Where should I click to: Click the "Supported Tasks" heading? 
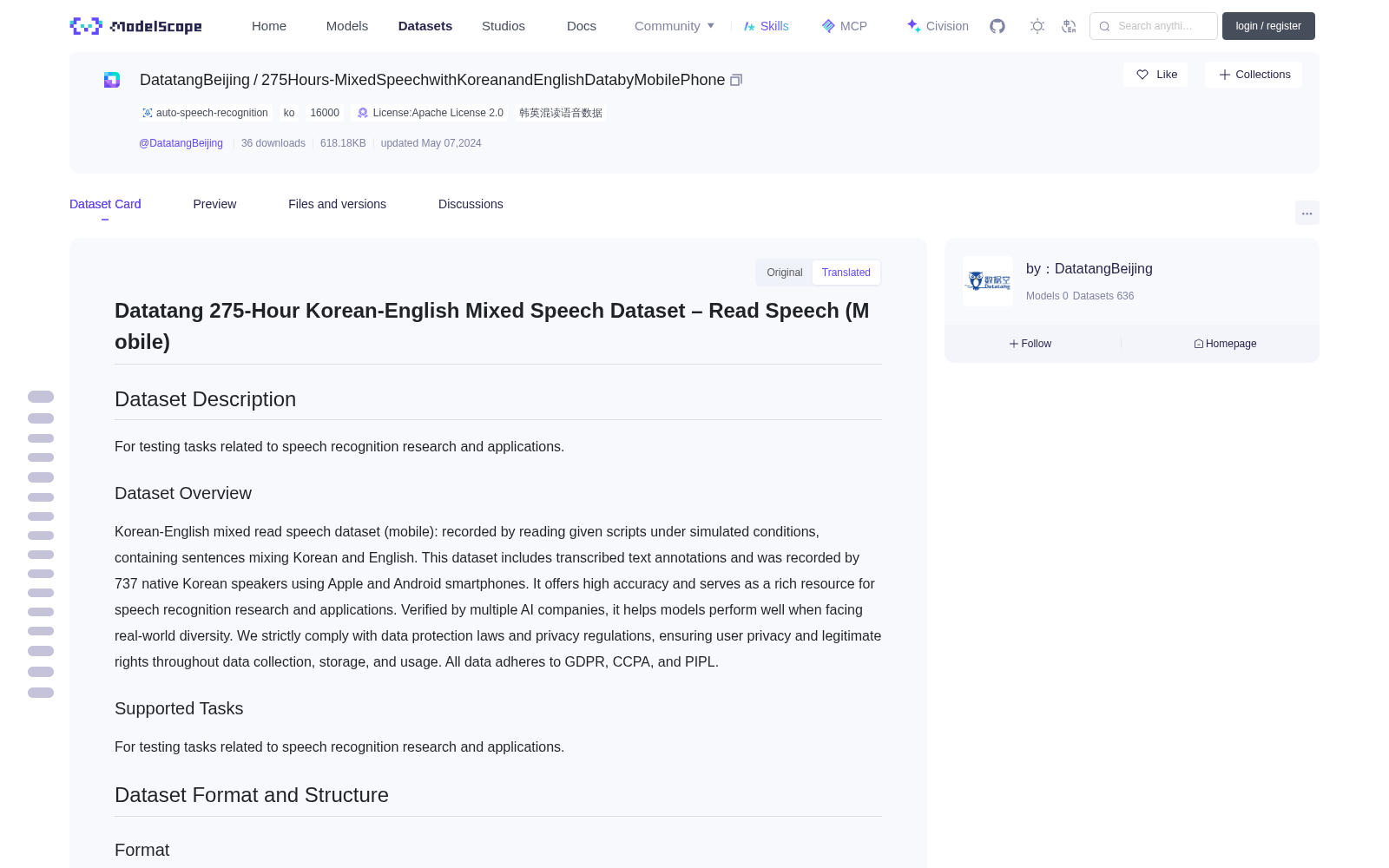point(179,708)
